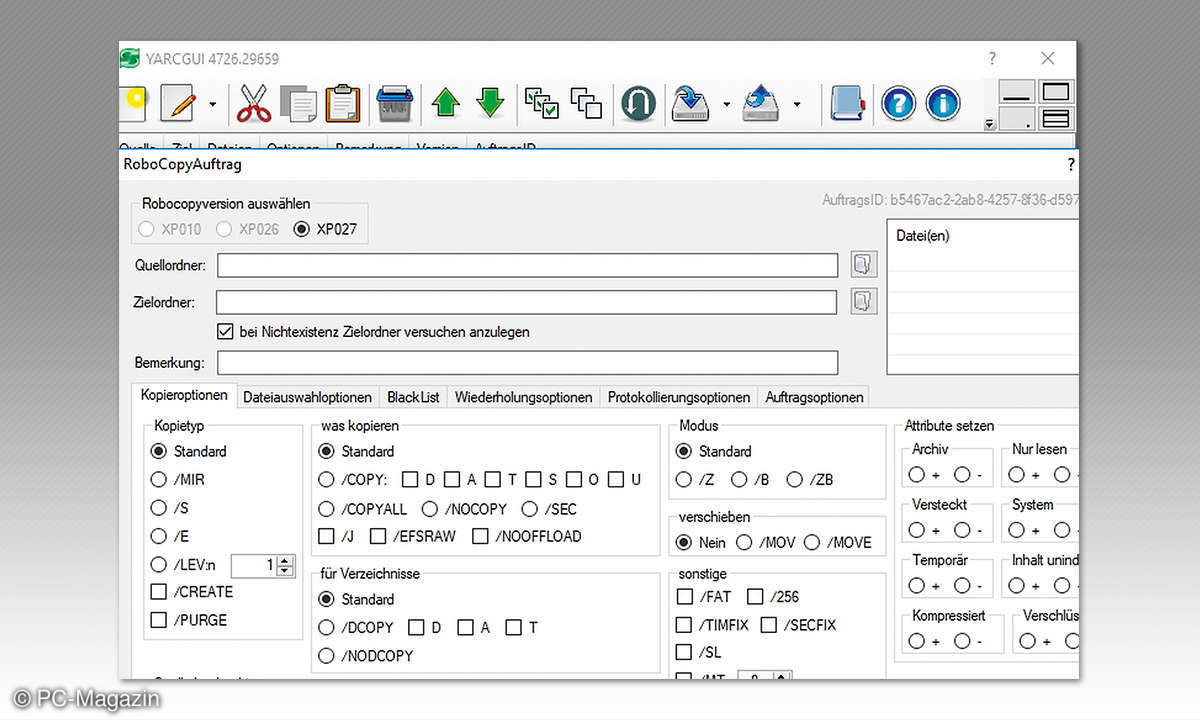Viewport: 1200px width, 720px height.
Task: Tick the /TIMFIX checkbox
Action: point(684,625)
